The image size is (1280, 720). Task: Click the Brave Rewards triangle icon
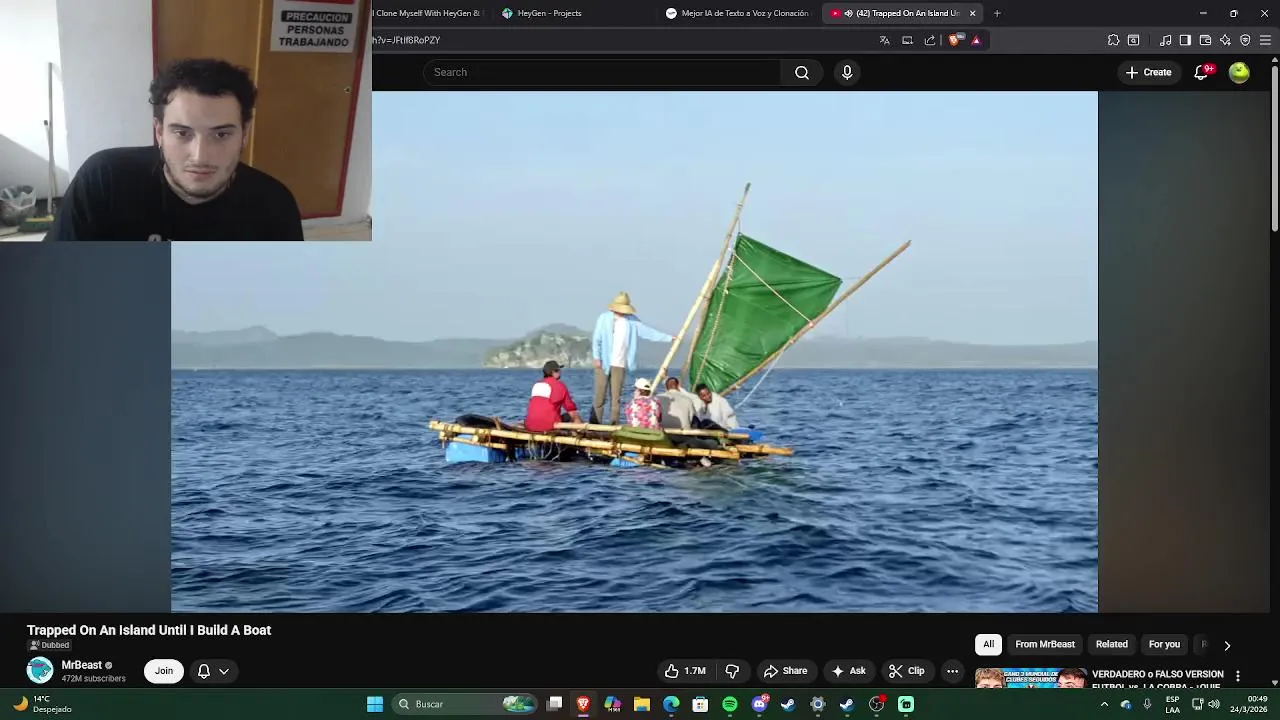pyautogui.click(x=976, y=40)
